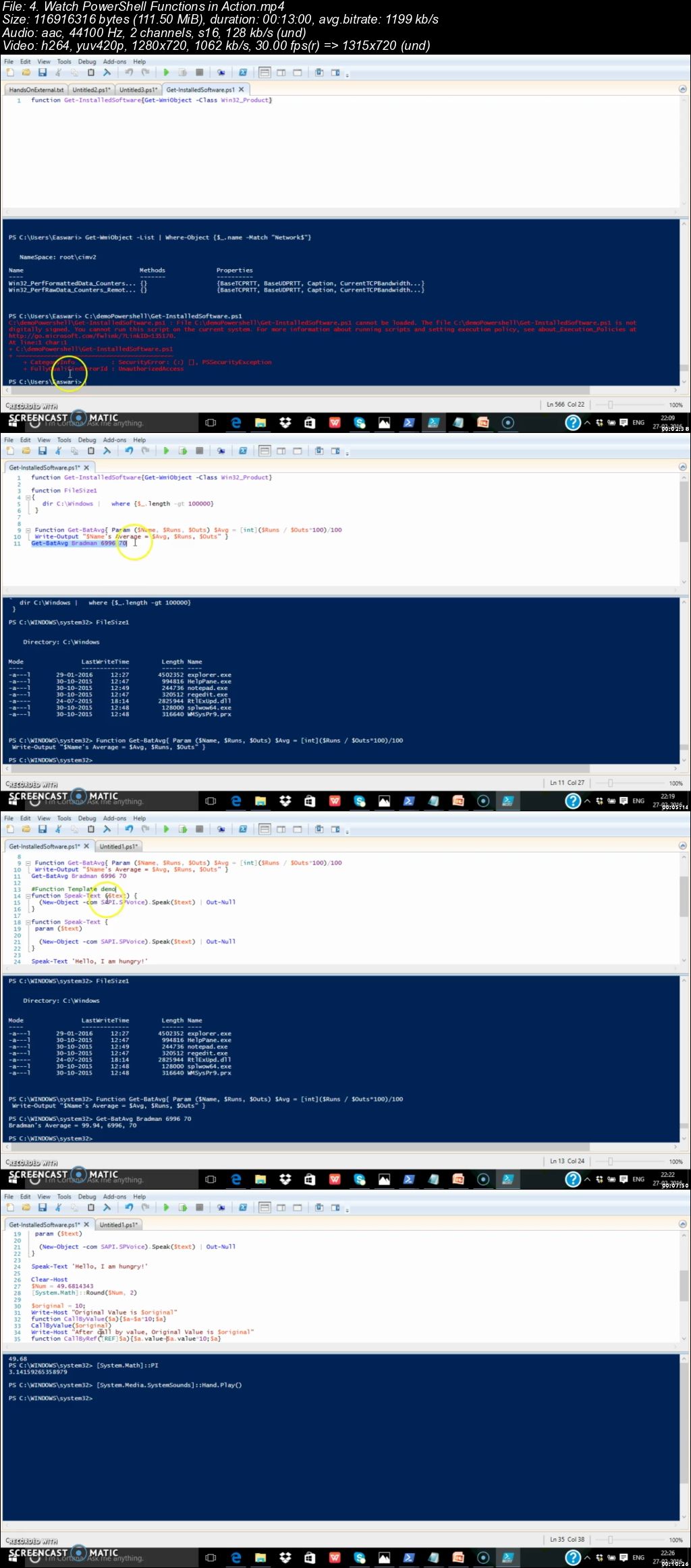Open Dropbox from taskbar at 22:19 clock
This screenshot has width=691, height=1568.
pyautogui.click(x=285, y=801)
